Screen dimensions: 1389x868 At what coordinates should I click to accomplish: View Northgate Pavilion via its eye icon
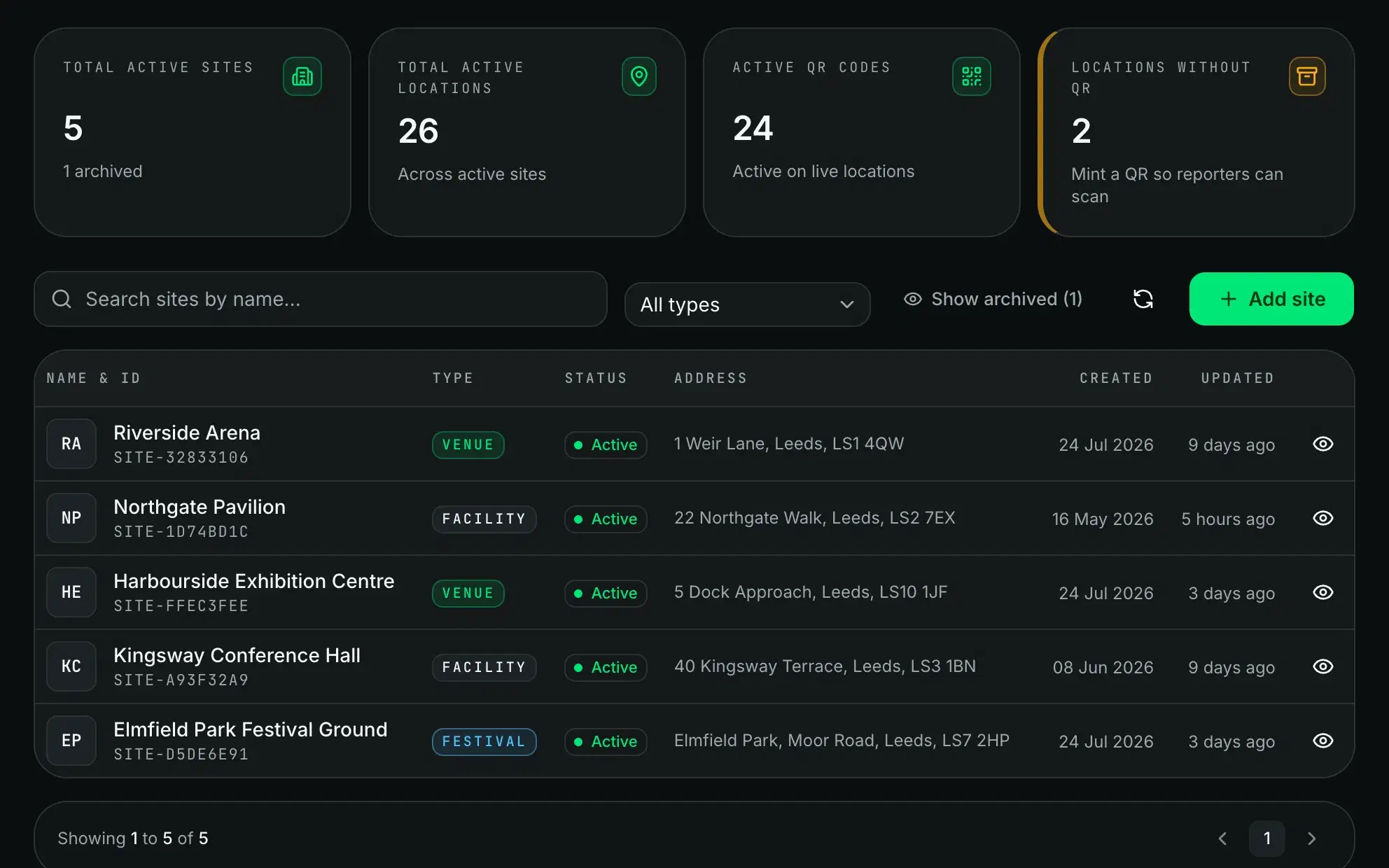[x=1322, y=518]
